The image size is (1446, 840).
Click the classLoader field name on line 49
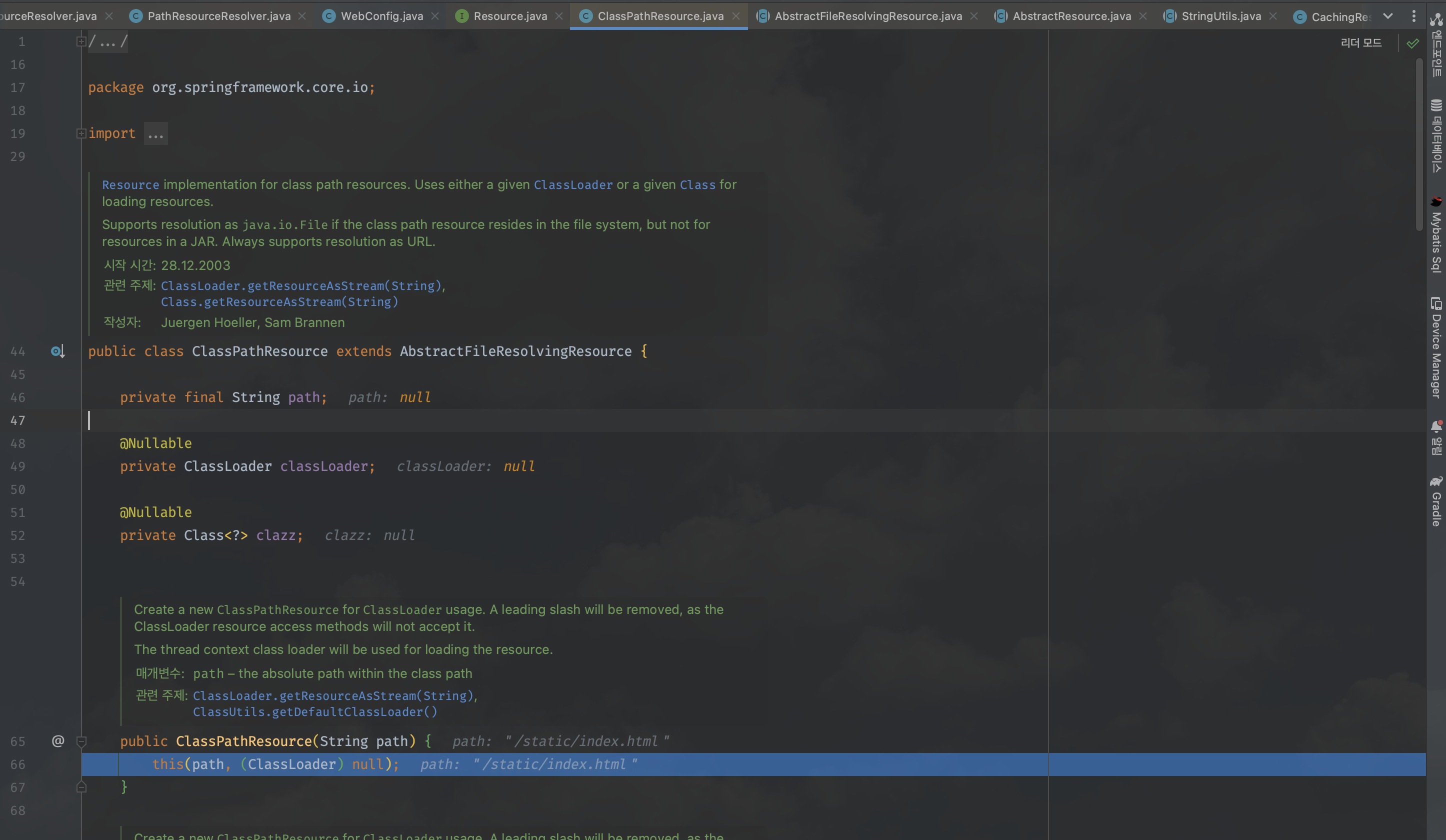click(323, 466)
